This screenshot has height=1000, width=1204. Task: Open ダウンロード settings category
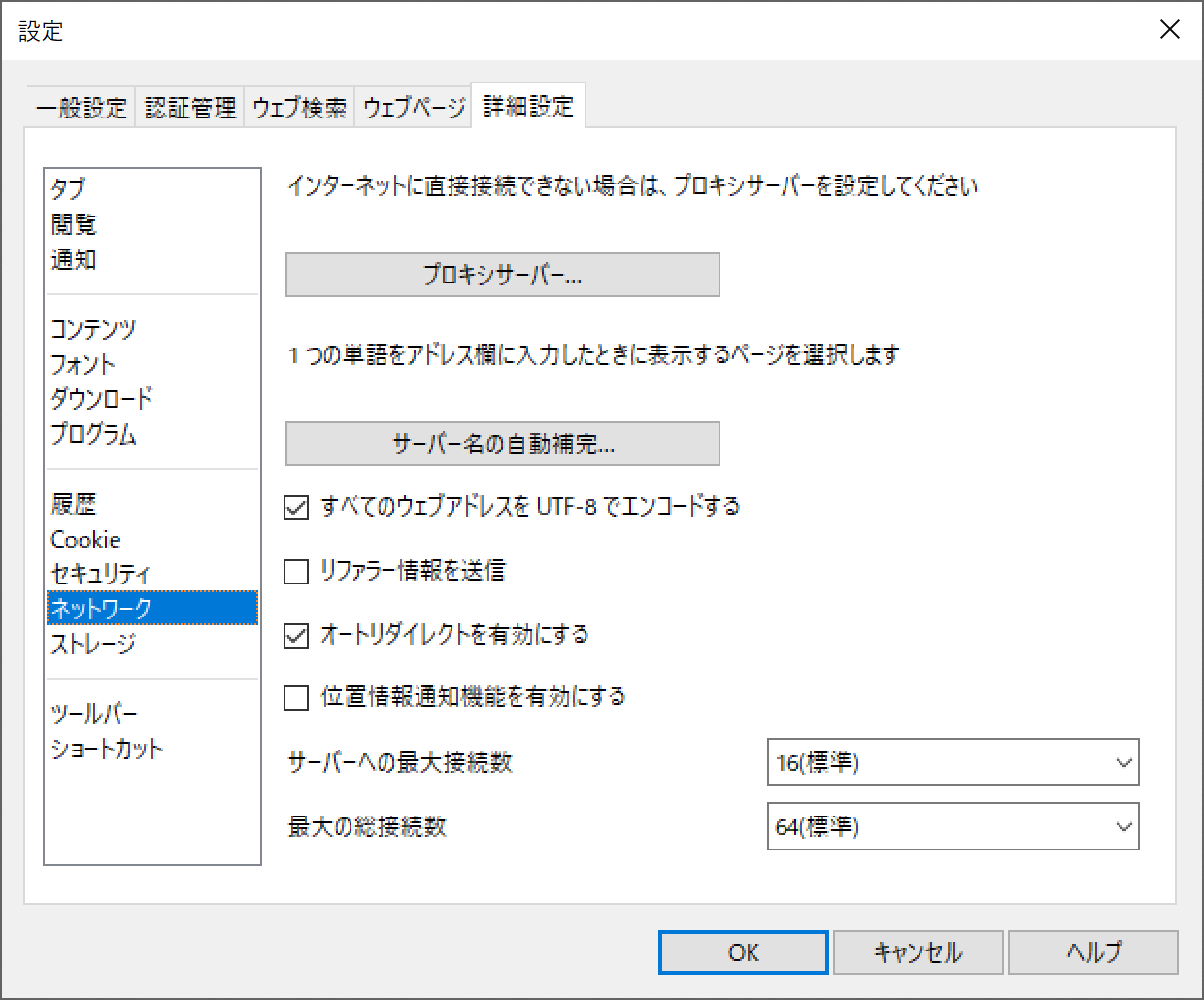pos(102,399)
